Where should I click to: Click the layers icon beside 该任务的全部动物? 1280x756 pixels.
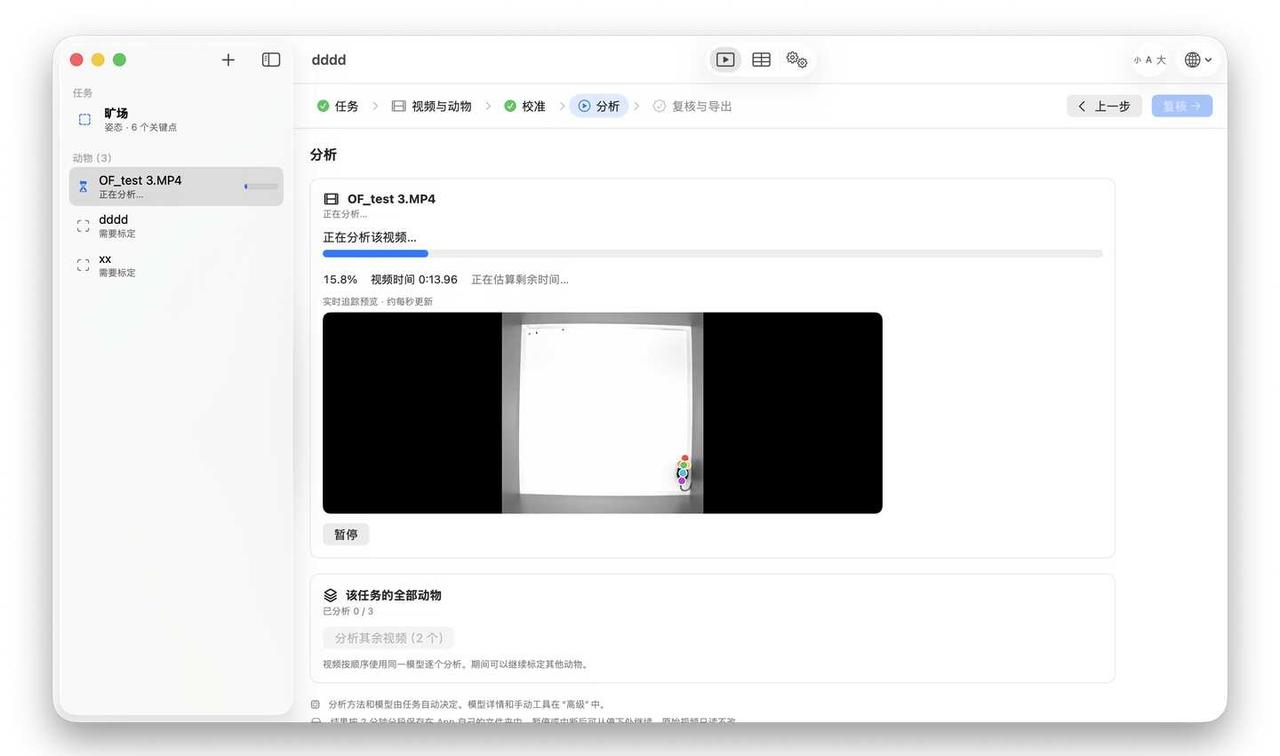331,595
